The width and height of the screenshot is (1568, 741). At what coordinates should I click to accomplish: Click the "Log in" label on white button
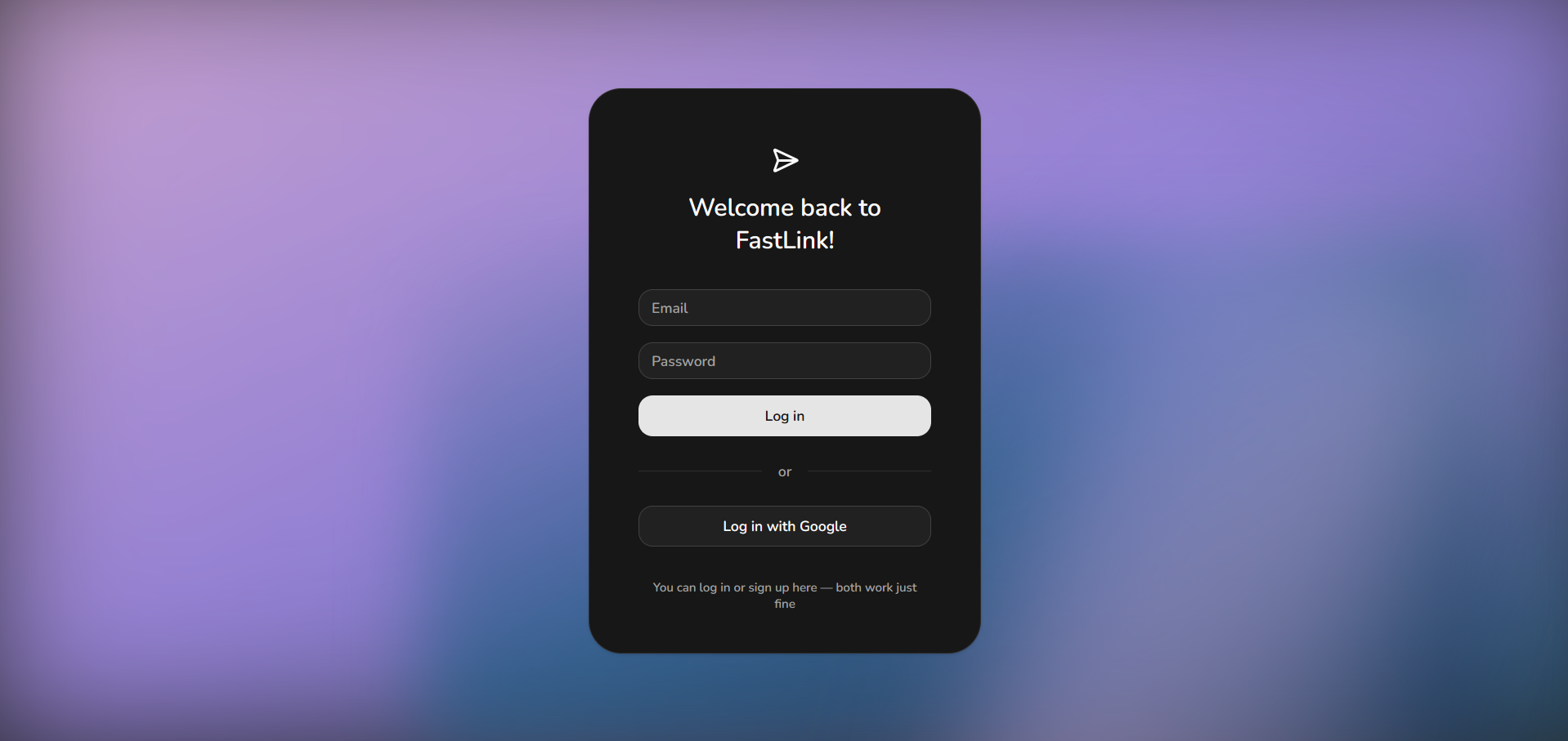pos(785,416)
